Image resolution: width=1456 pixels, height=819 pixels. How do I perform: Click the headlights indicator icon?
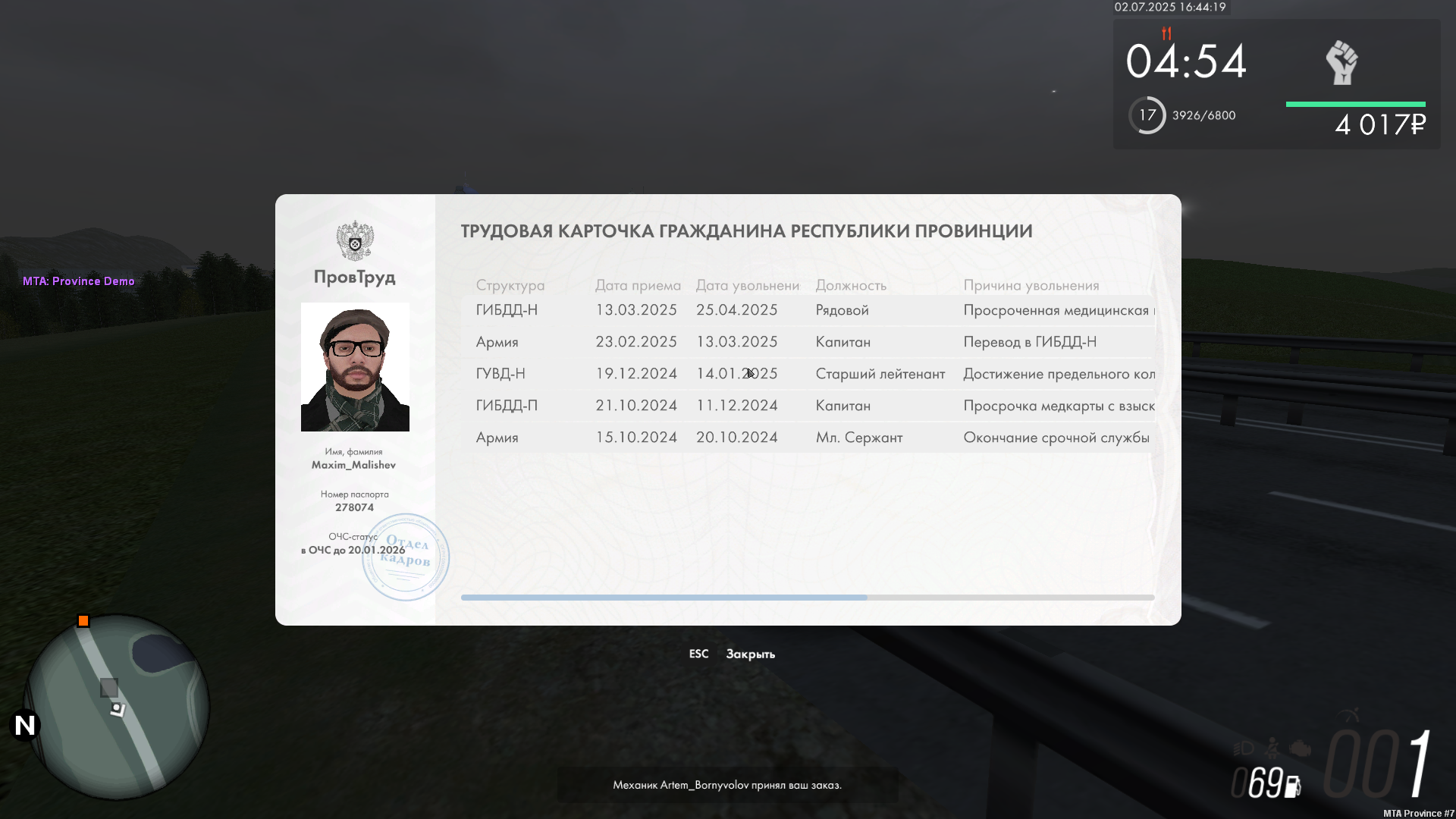coord(1244,748)
